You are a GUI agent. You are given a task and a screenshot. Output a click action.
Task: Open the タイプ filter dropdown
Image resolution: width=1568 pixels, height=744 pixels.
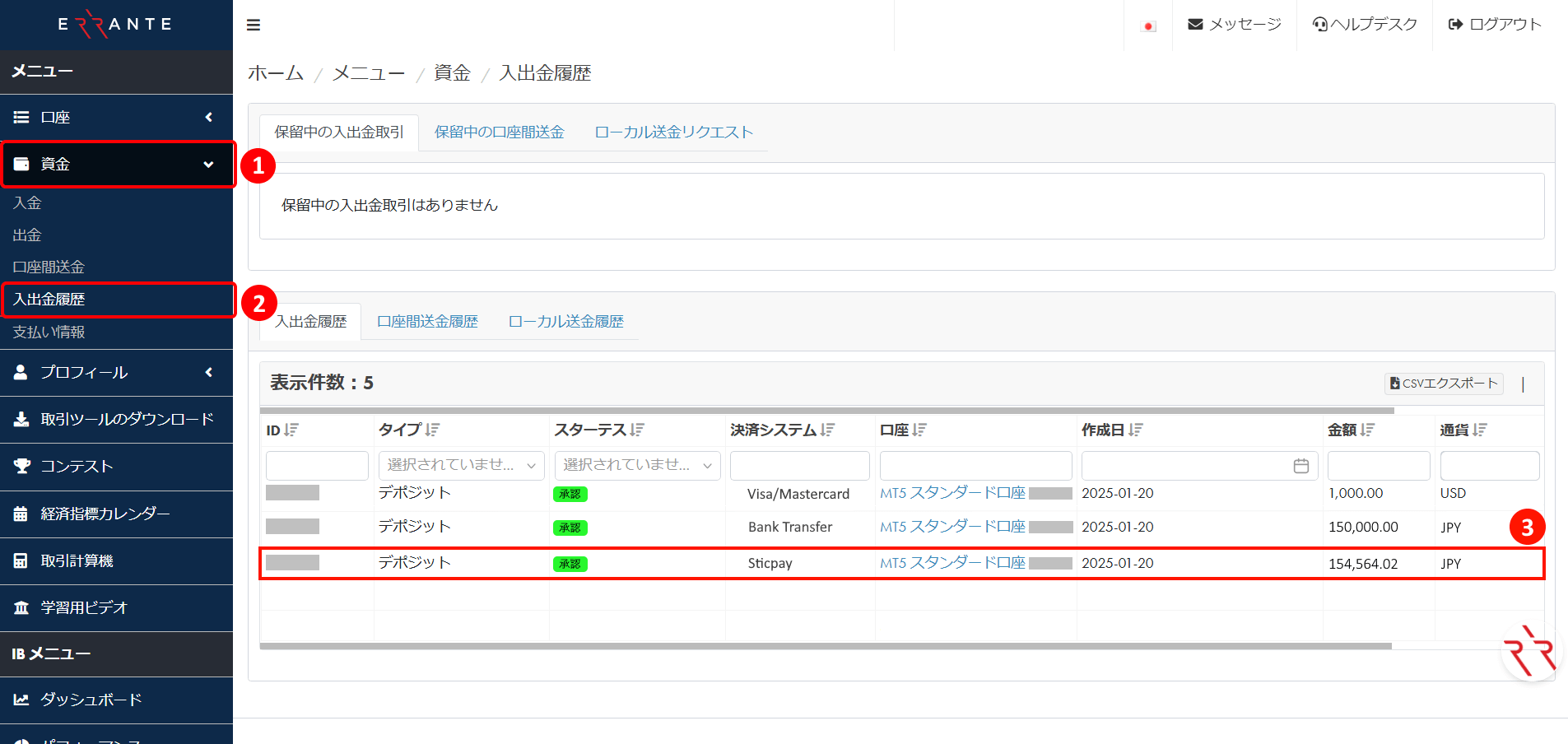(x=460, y=465)
